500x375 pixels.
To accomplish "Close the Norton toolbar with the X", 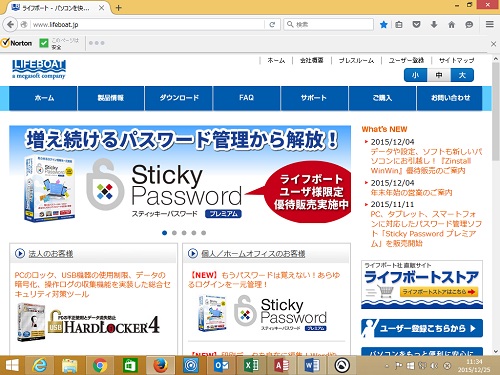I will pos(494,44).
